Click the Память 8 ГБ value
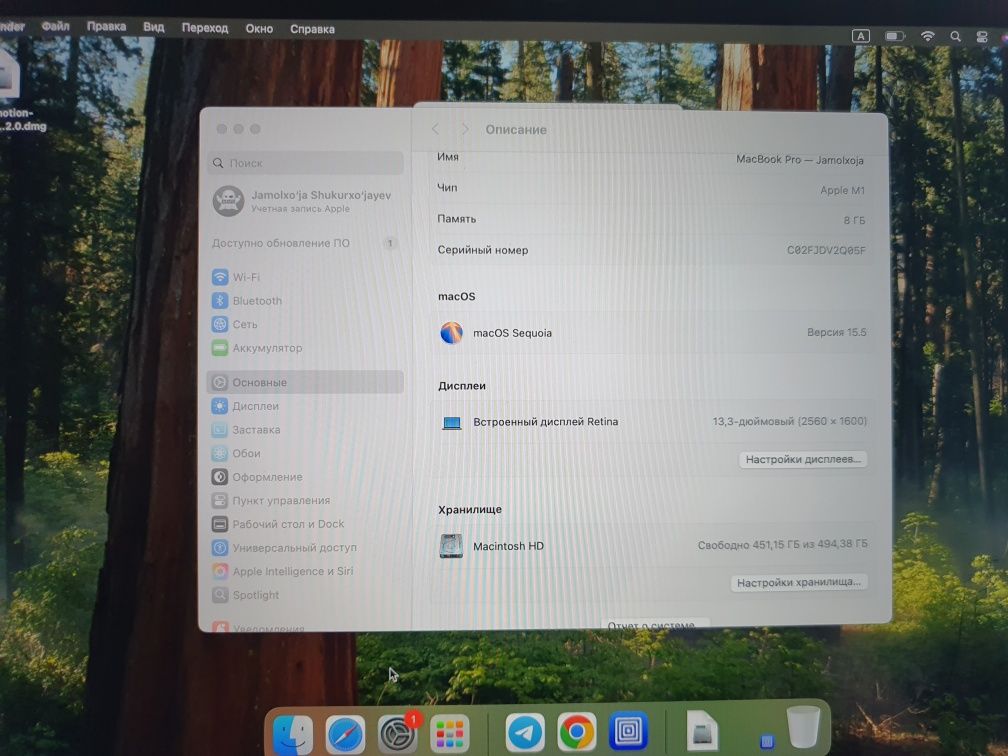 click(x=854, y=220)
